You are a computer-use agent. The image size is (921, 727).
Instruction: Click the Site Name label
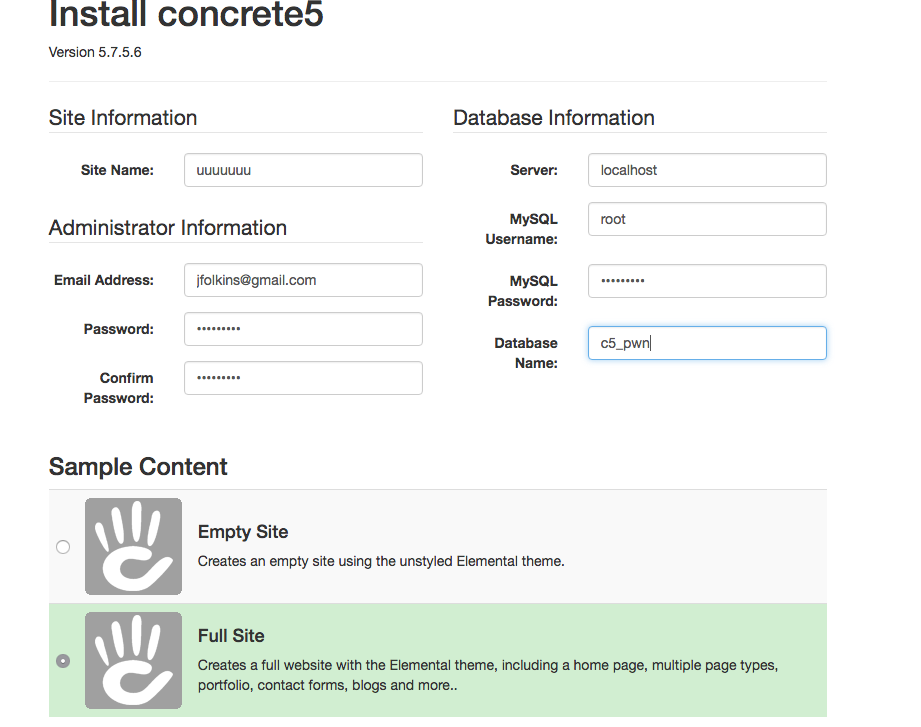pyautogui.click(x=117, y=170)
